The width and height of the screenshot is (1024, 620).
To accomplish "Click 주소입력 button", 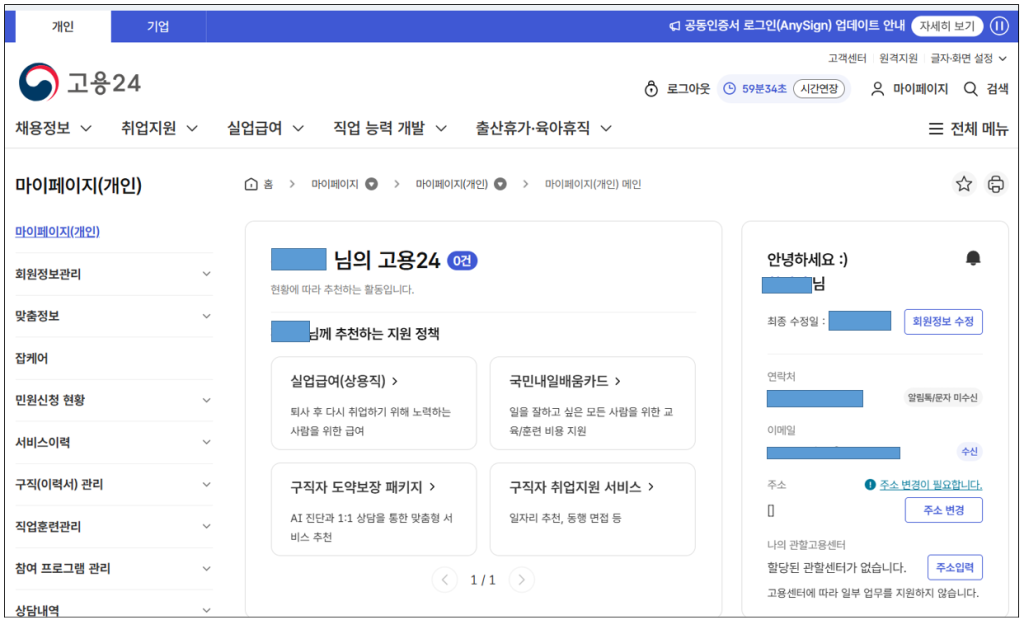I will [x=955, y=567].
